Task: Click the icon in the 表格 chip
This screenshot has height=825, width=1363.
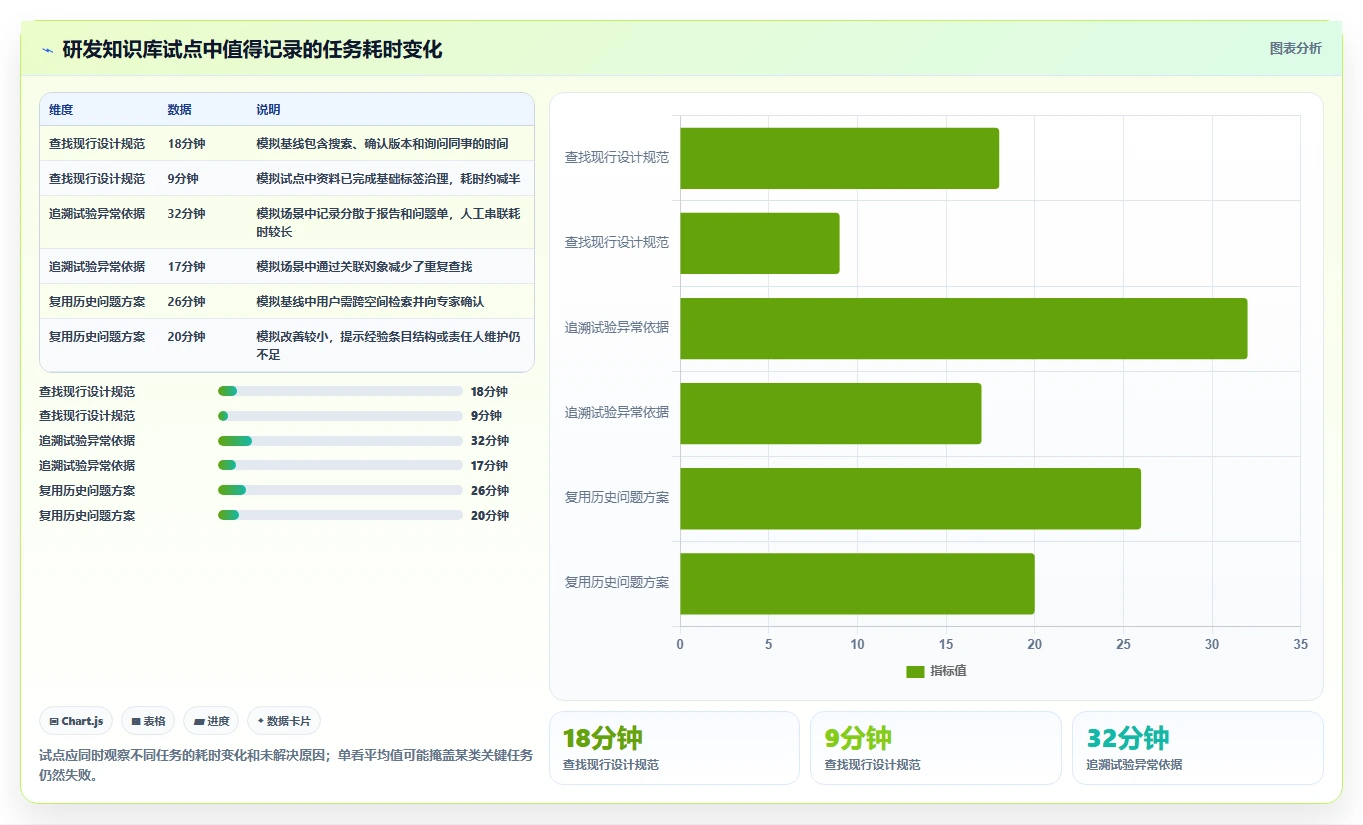Action: point(136,721)
